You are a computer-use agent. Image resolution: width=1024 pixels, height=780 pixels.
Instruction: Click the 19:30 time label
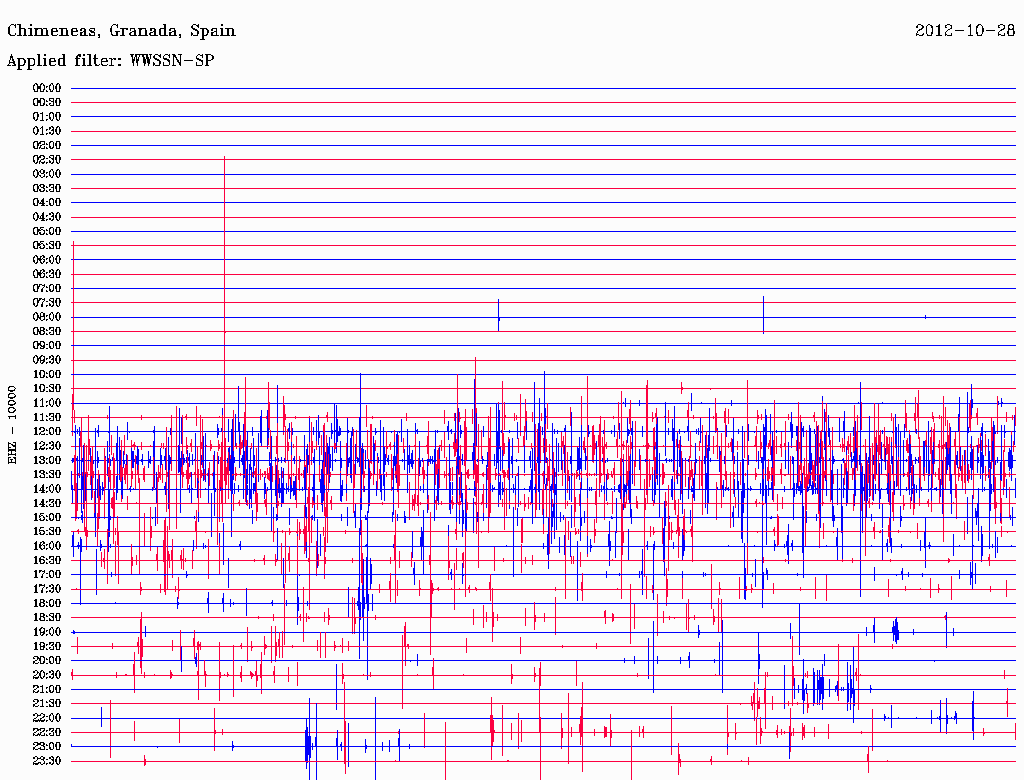click(47, 646)
